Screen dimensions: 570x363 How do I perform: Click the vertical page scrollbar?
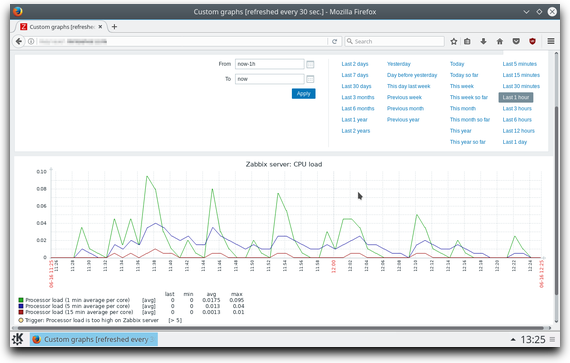pyautogui.click(x=556, y=200)
